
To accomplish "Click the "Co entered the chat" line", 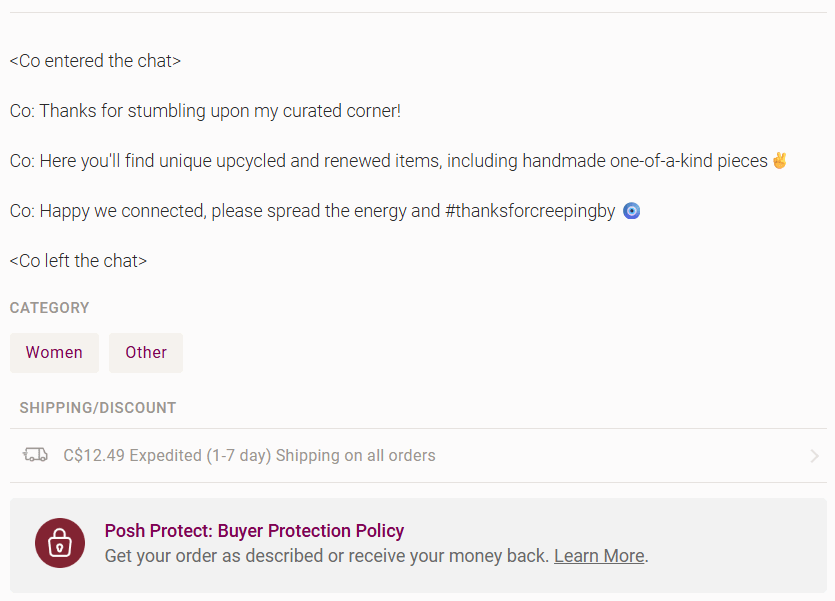I will [x=95, y=61].
